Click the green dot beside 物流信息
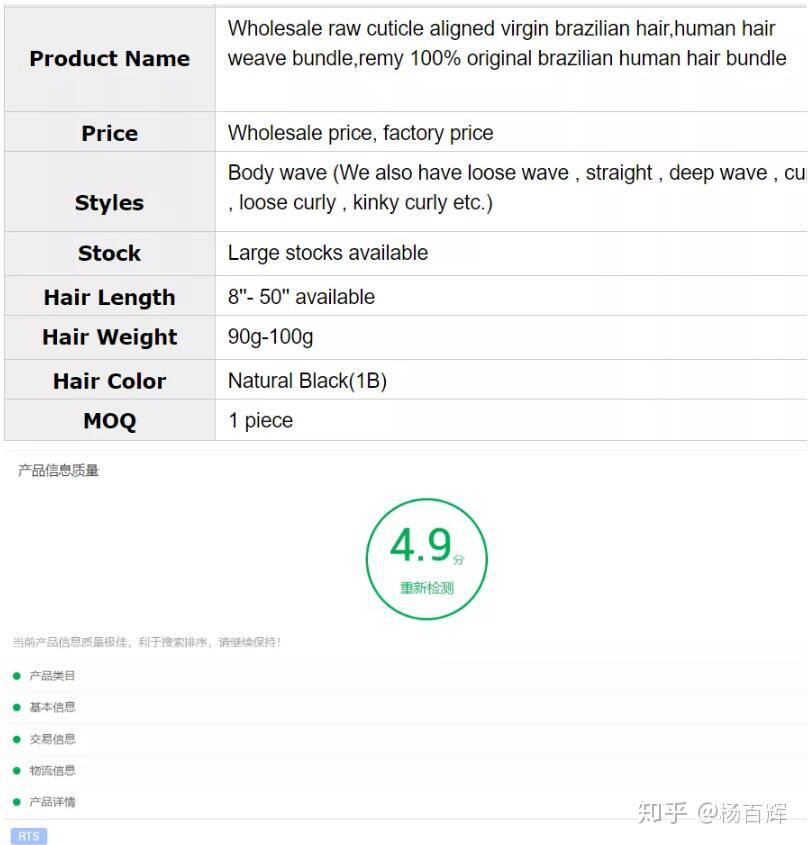This screenshot has height=845, width=808. 17,771
